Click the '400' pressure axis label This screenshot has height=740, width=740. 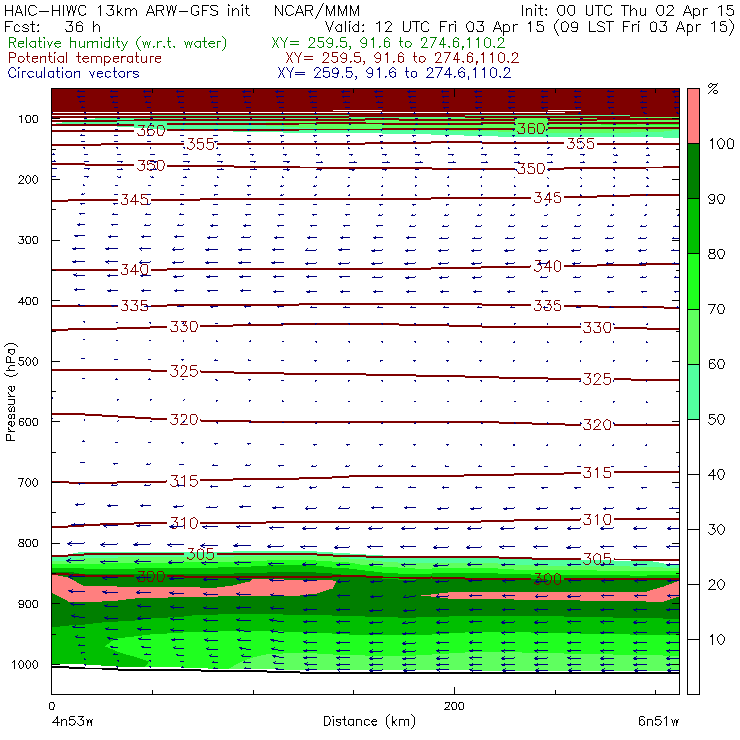pos(28,301)
